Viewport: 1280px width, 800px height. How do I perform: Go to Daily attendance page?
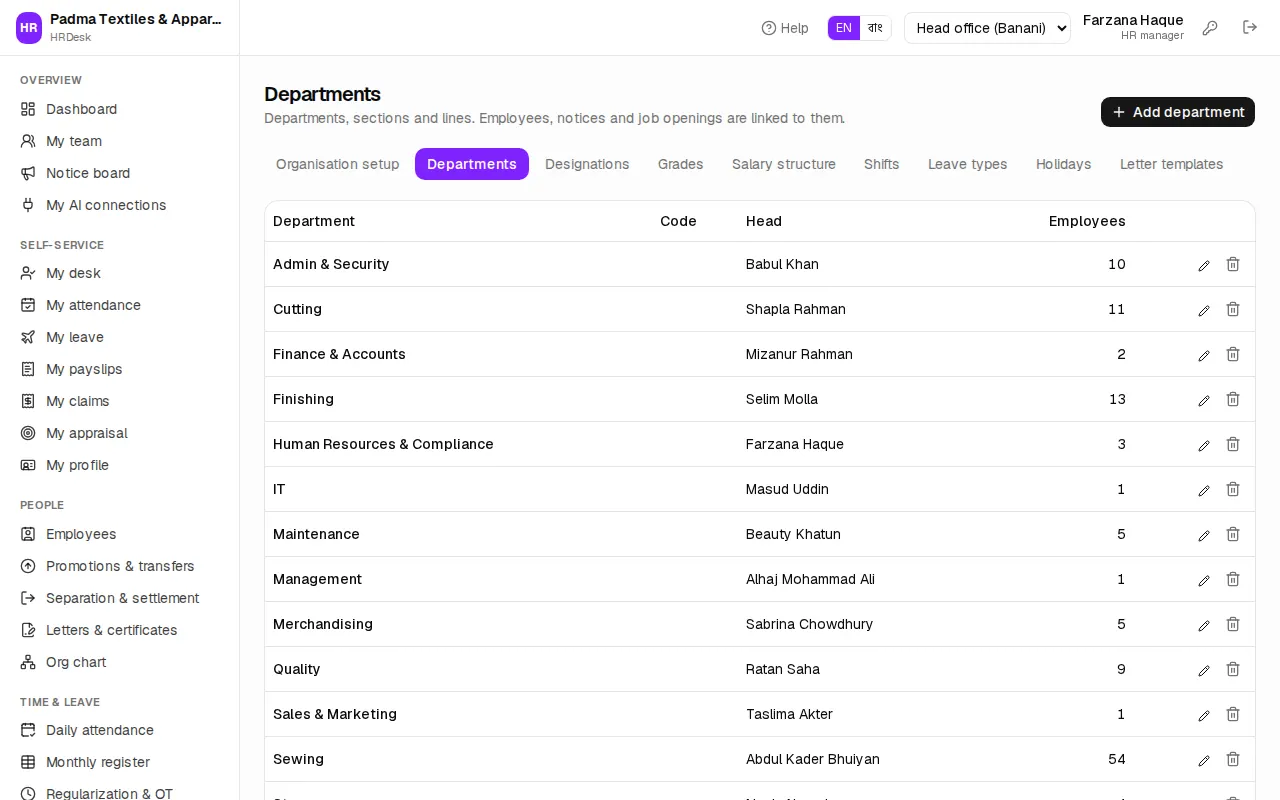100,730
